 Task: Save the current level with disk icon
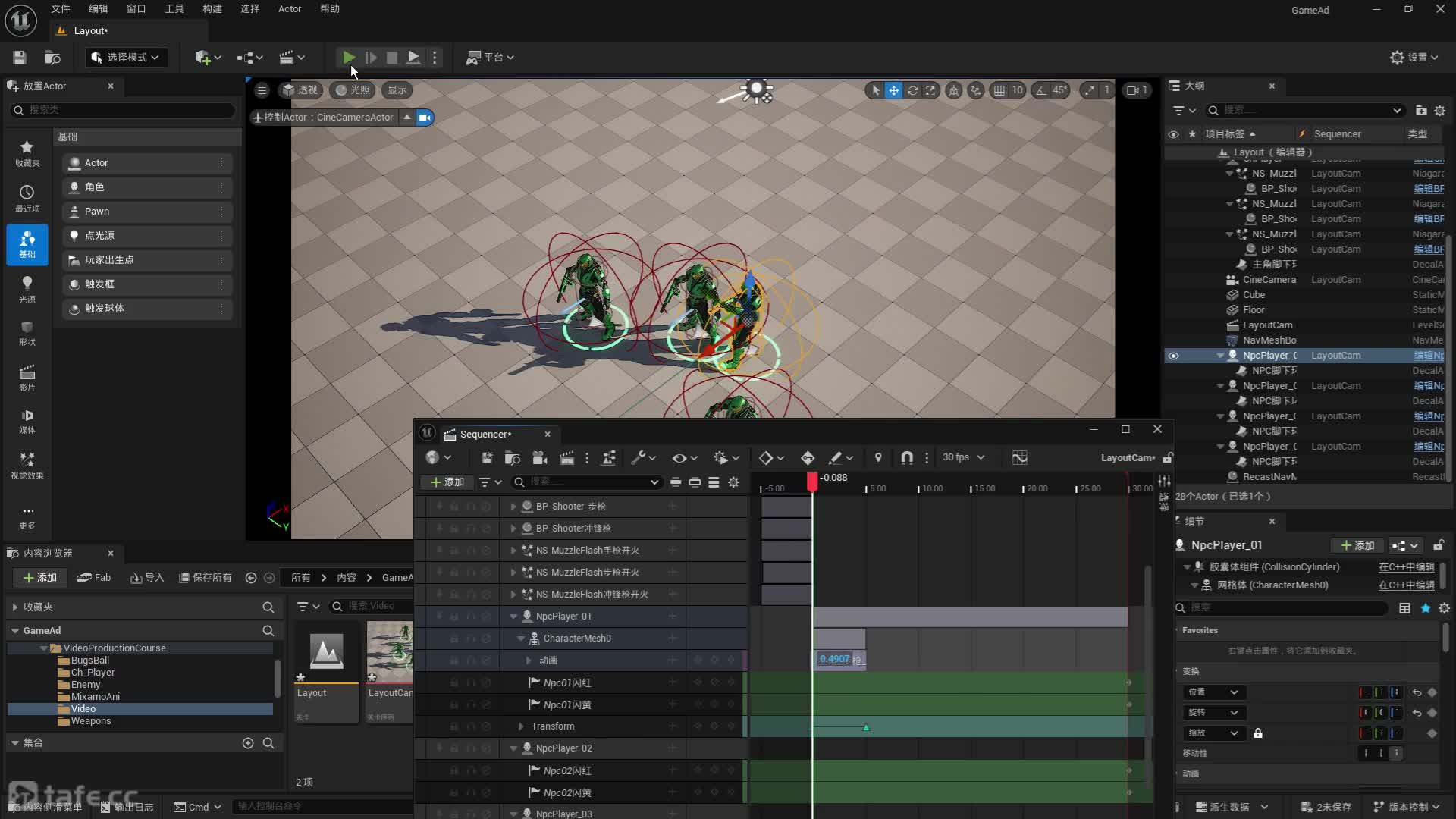pyautogui.click(x=20, y=57)
